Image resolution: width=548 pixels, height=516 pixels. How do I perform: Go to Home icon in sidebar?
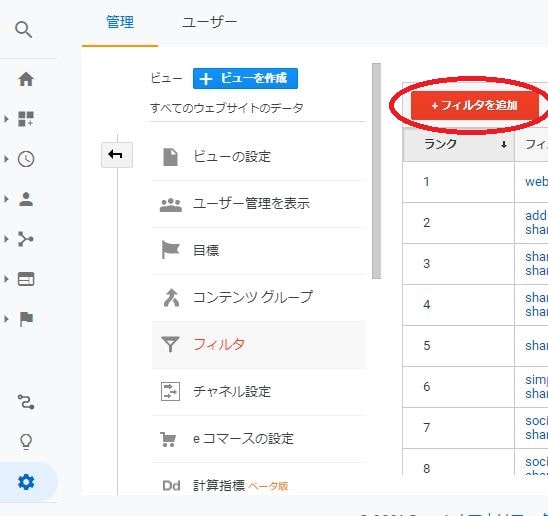[26, 79]
